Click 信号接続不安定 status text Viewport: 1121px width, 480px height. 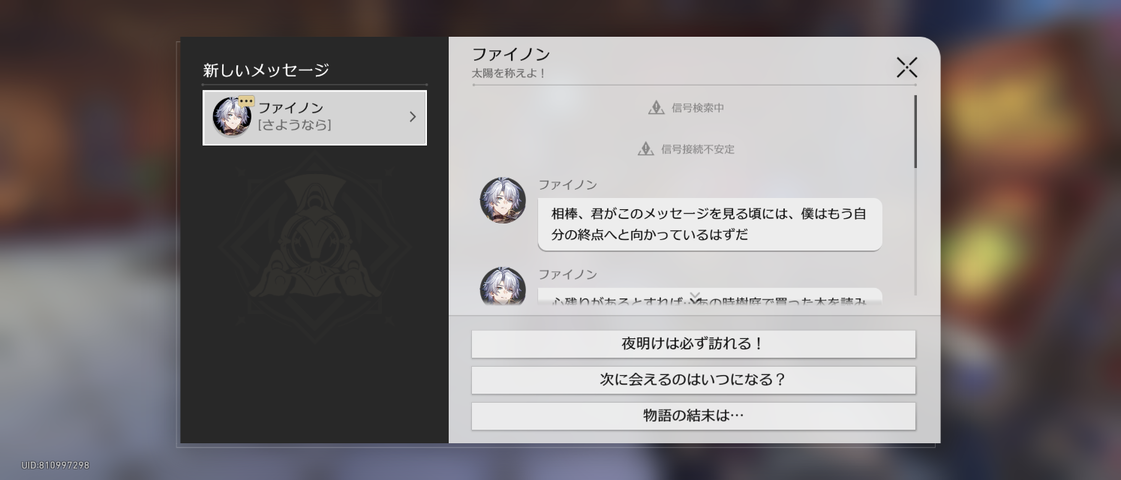[697, 149]
